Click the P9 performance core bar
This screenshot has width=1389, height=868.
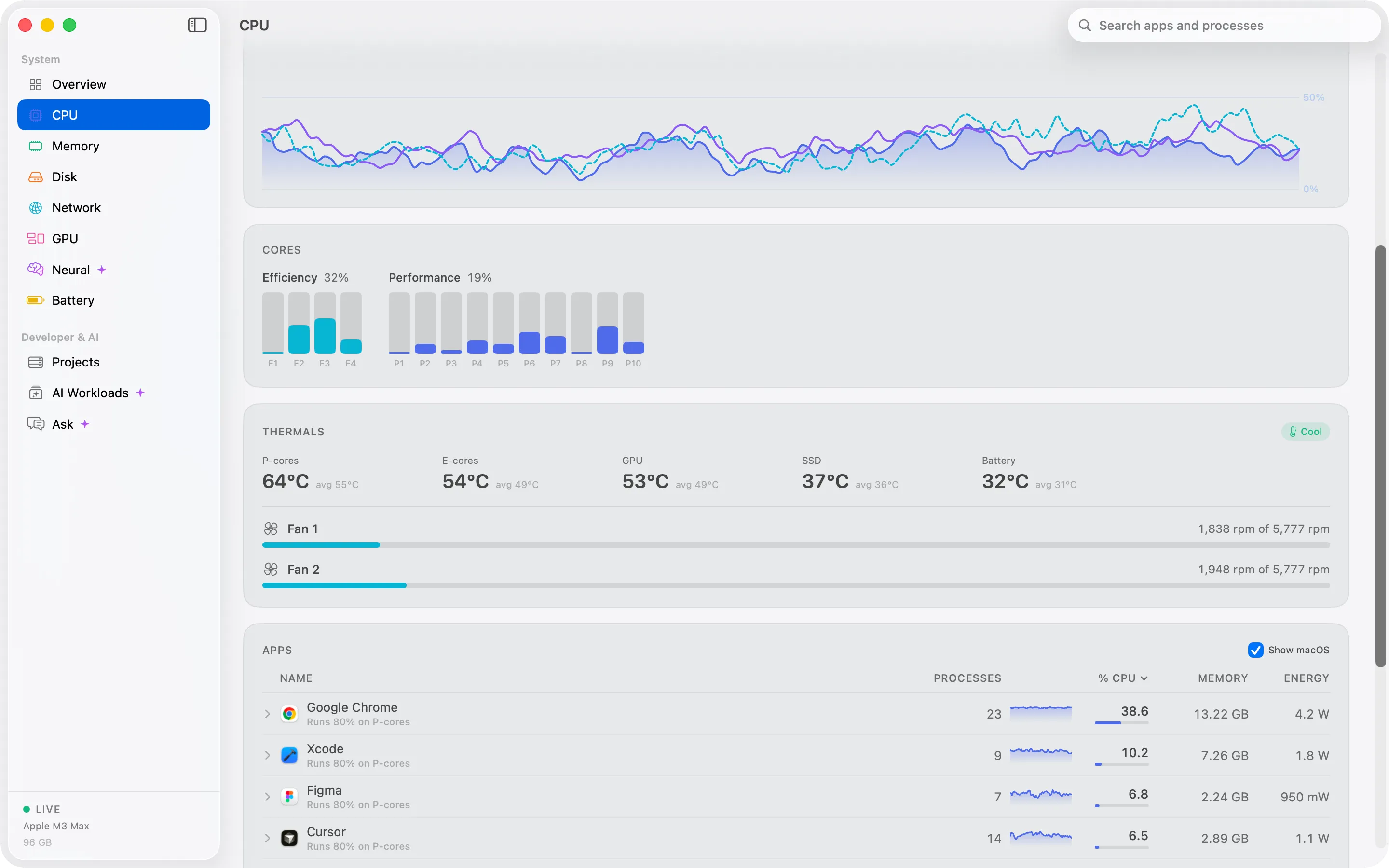(607, 323)
